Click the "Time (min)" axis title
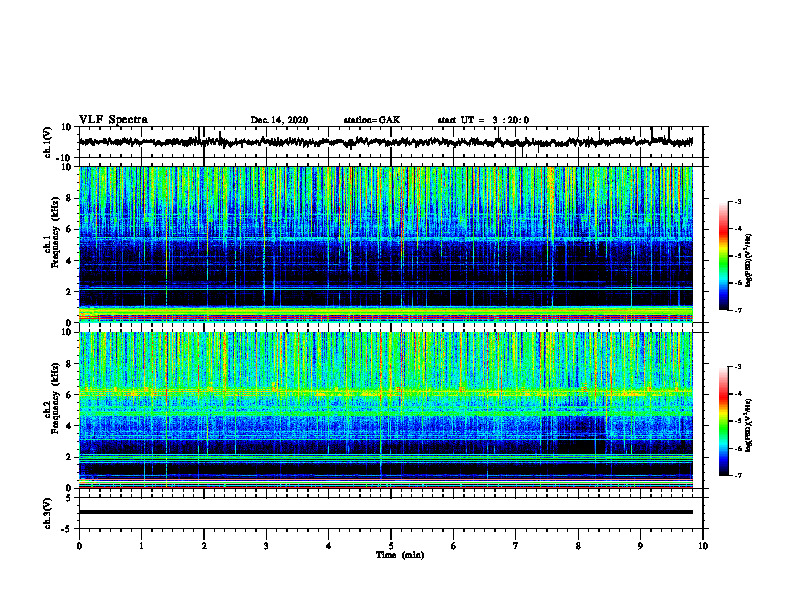This screenshot has height=612, width=792. coord(400,555)
